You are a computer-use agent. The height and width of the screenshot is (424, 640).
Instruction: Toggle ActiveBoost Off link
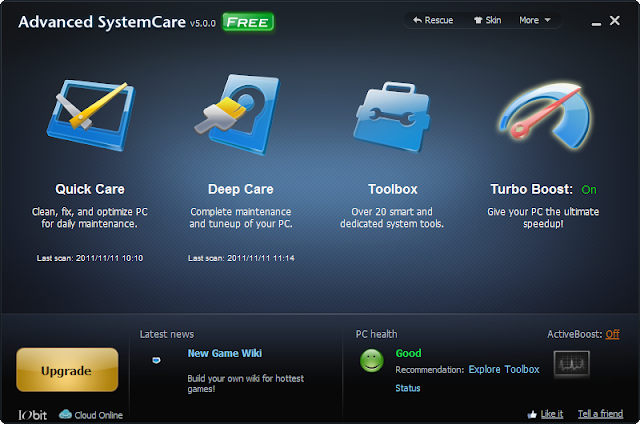612,334
